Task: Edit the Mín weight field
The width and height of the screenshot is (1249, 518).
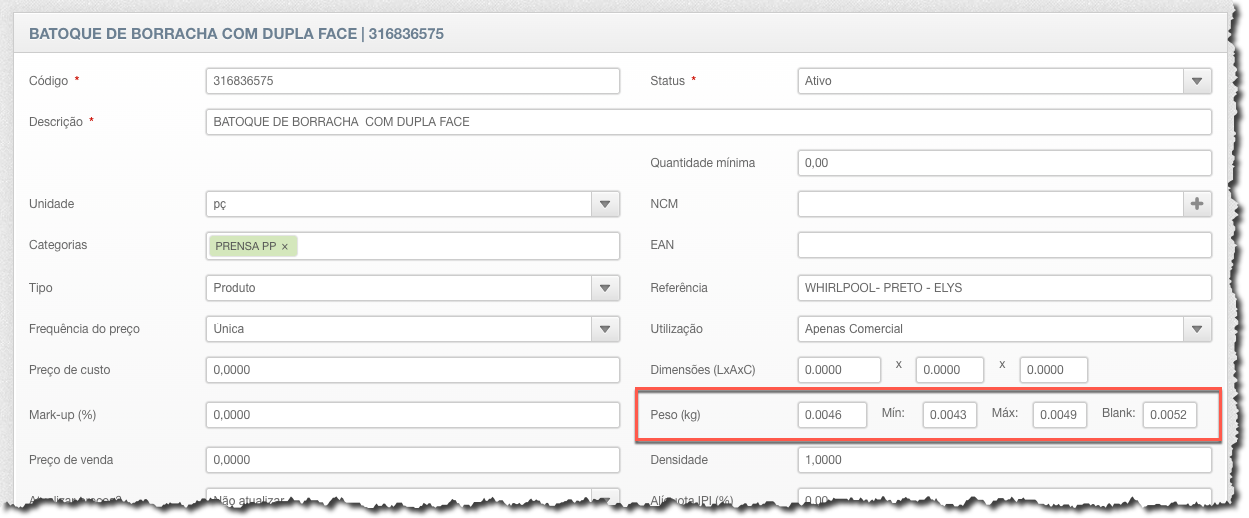Action: click(949, 415)
